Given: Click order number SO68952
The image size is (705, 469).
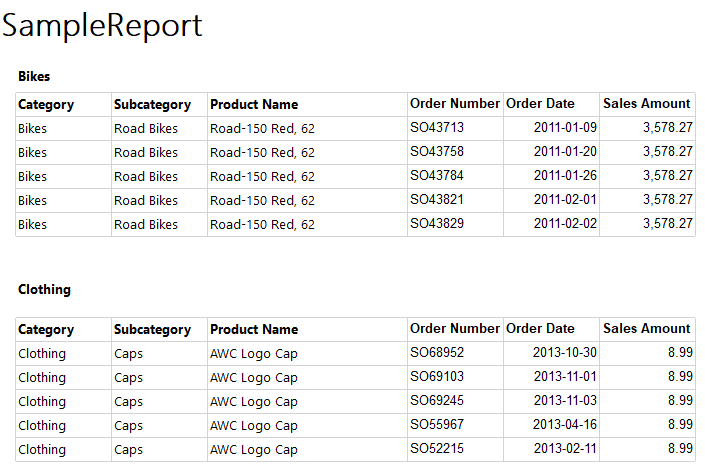Looking at the screenshot, I should 437,353.
